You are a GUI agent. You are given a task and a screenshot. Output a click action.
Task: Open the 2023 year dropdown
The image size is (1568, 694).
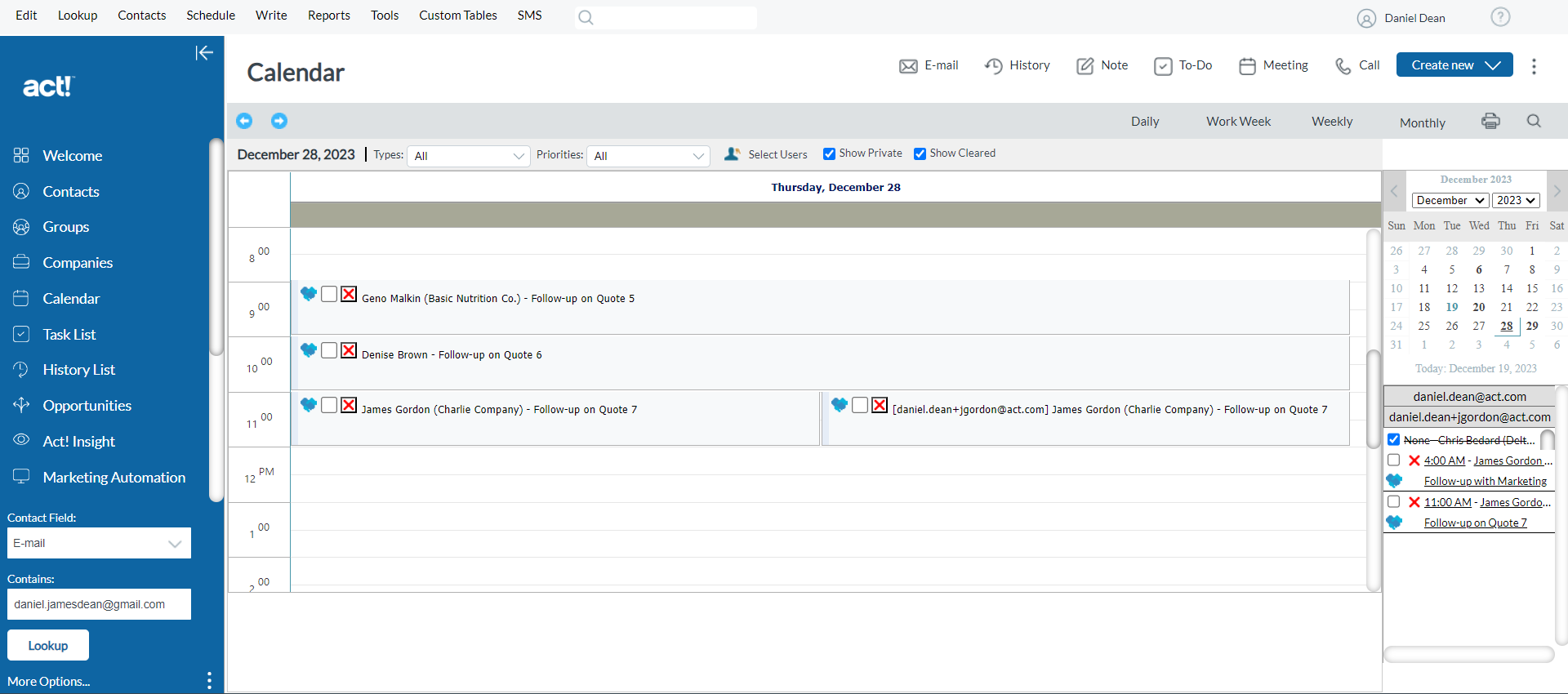click(x=1516, y=200)
